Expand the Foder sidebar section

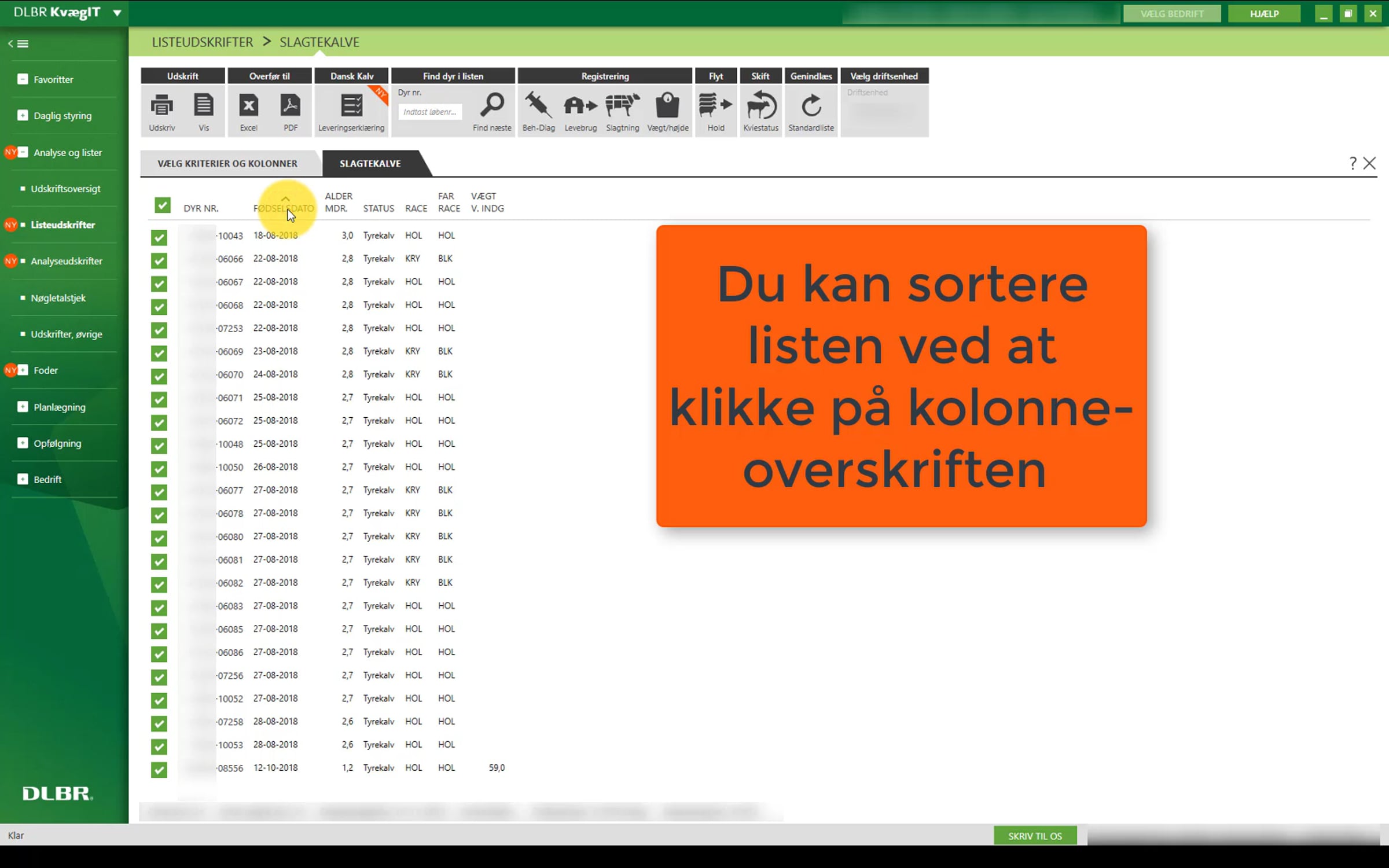tap(23, 370)
